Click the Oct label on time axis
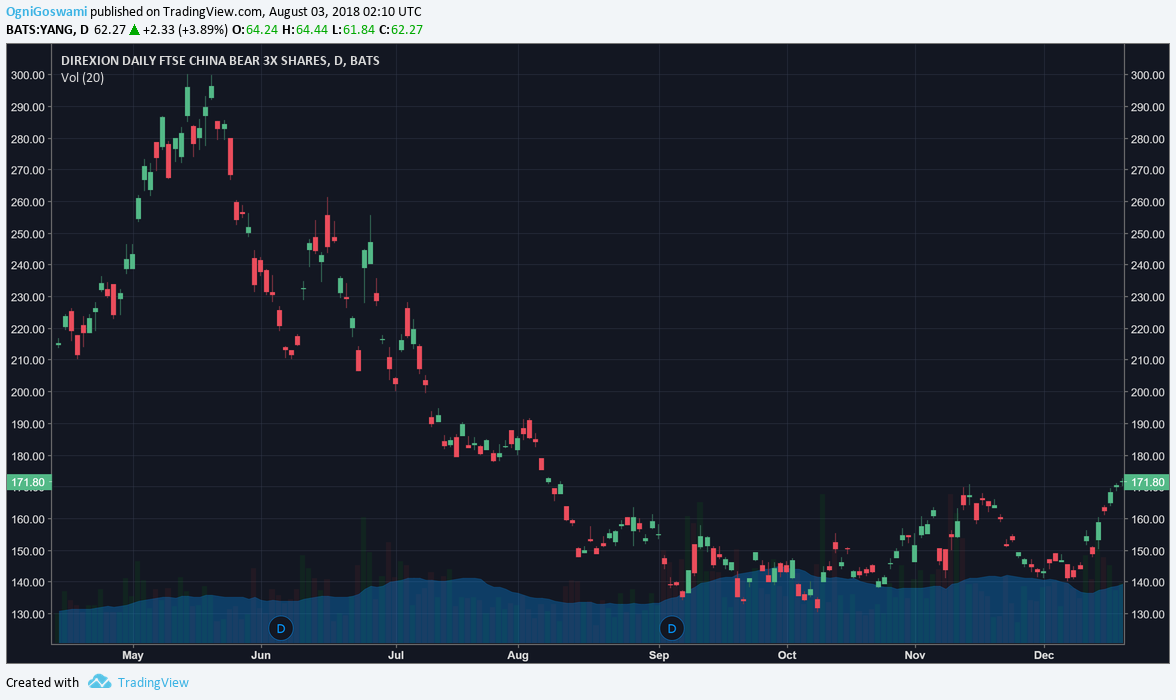This screenshot has width=1176, height=700. pos(787,655)
